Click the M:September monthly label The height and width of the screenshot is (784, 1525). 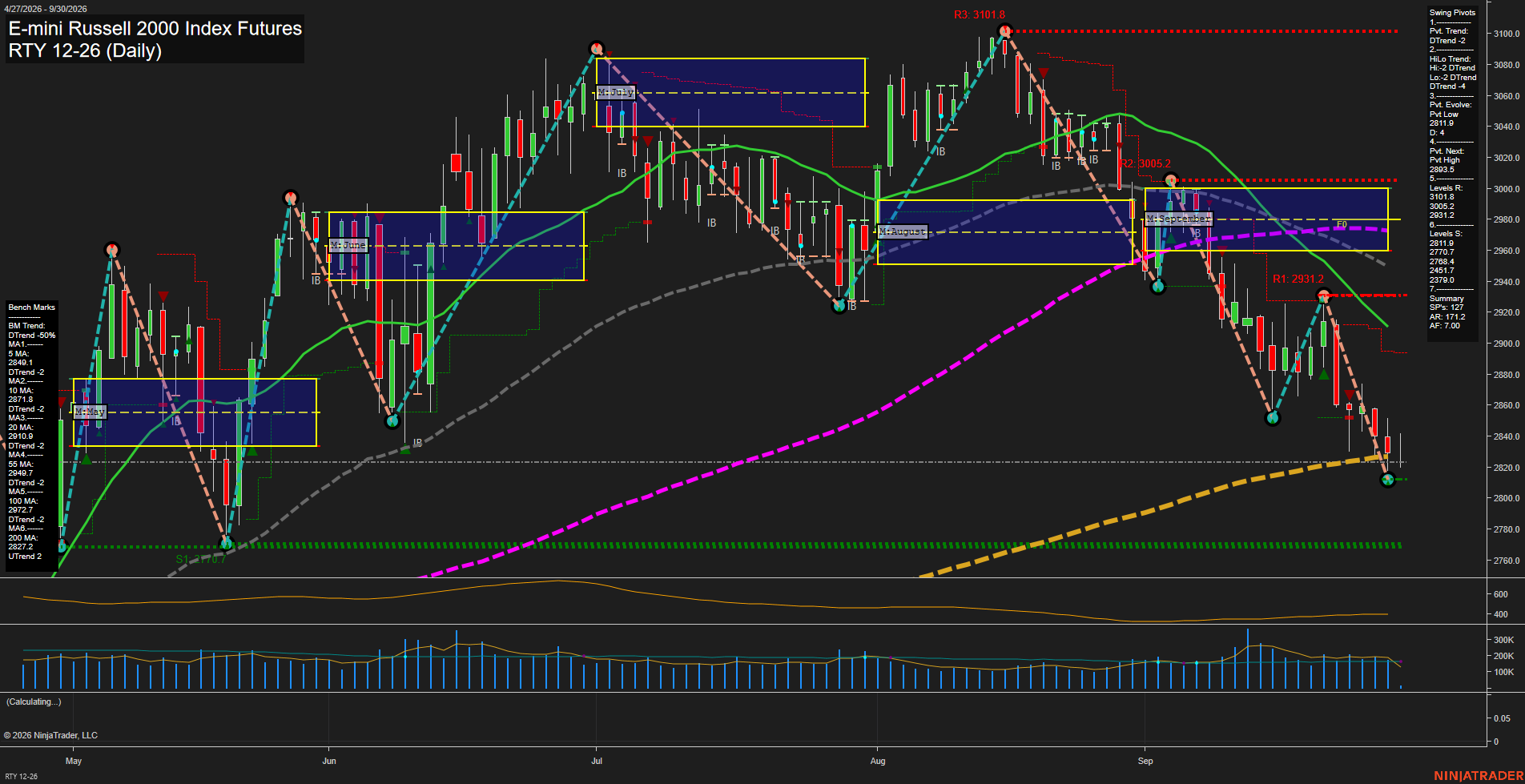click(x=1178, y=219)
